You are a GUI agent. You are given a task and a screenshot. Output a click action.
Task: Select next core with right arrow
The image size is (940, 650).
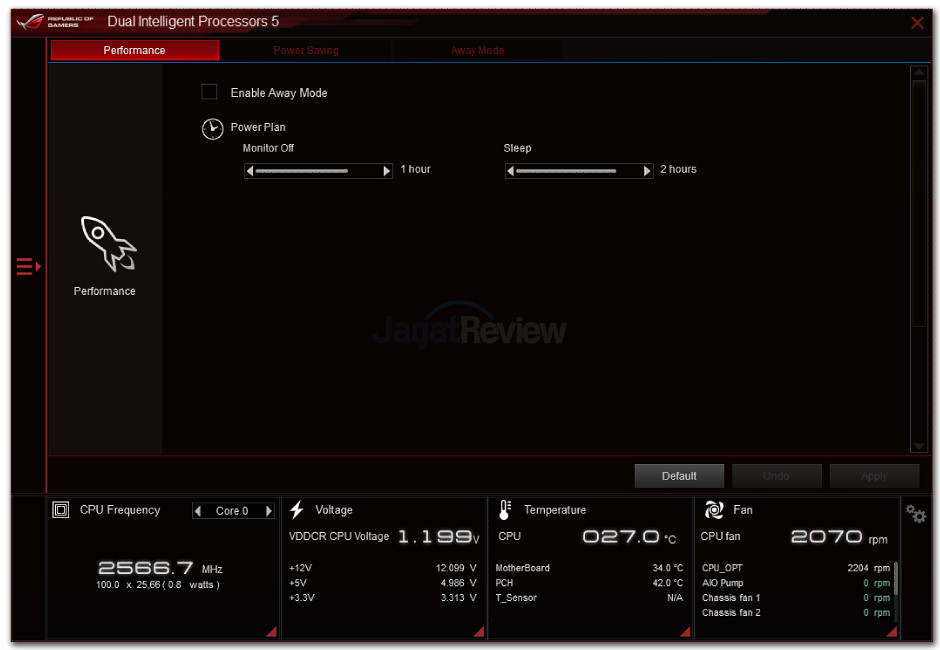tap(268, 511)
